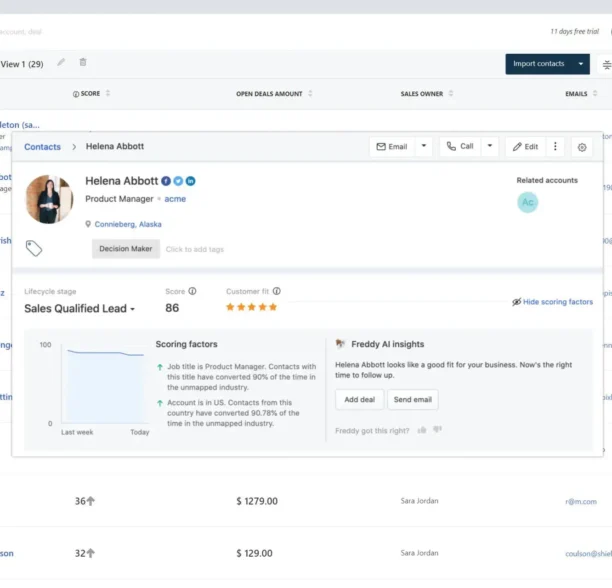Click the info icon in SCORE column header
Image resolution: width=612 pixels, height=588 pixels.
point(76,94)
